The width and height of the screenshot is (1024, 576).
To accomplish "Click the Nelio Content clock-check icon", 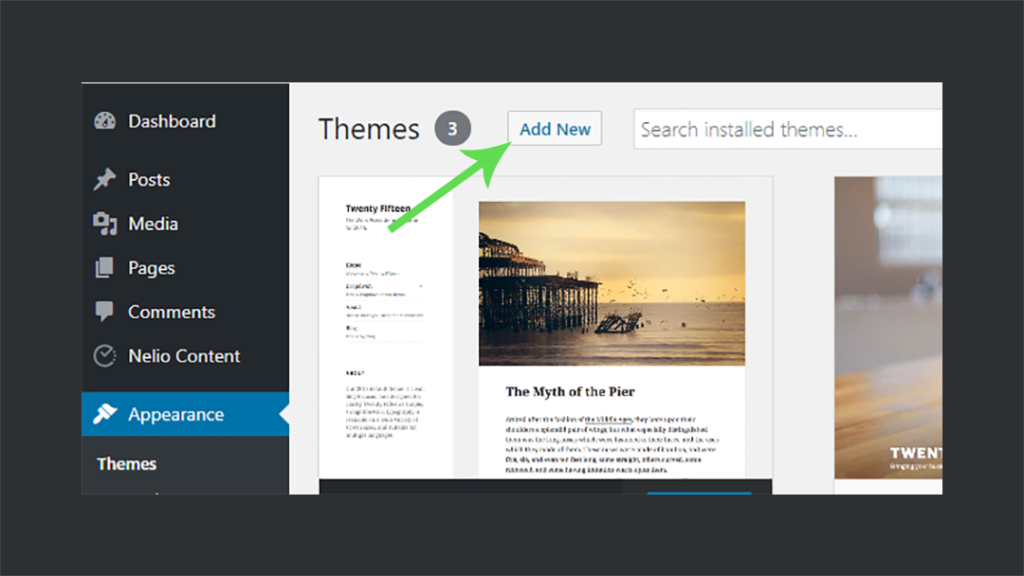I will click(x=104, y=355).
